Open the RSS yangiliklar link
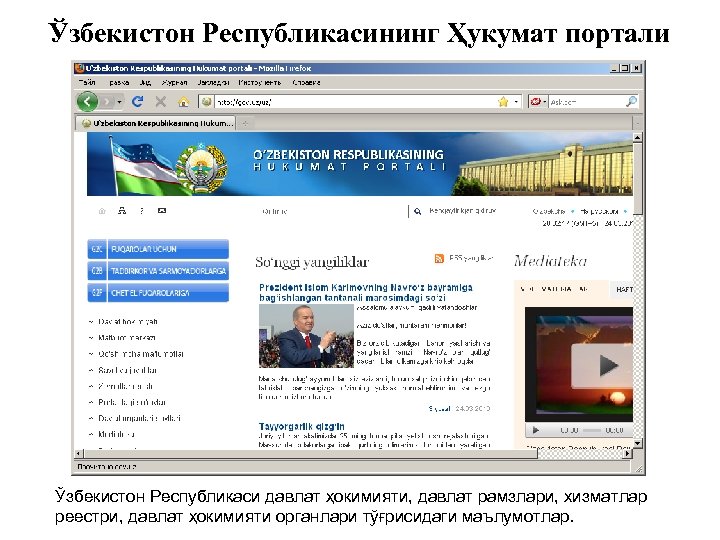Viewport: 720px width, 540px height. tap(471, 259)
